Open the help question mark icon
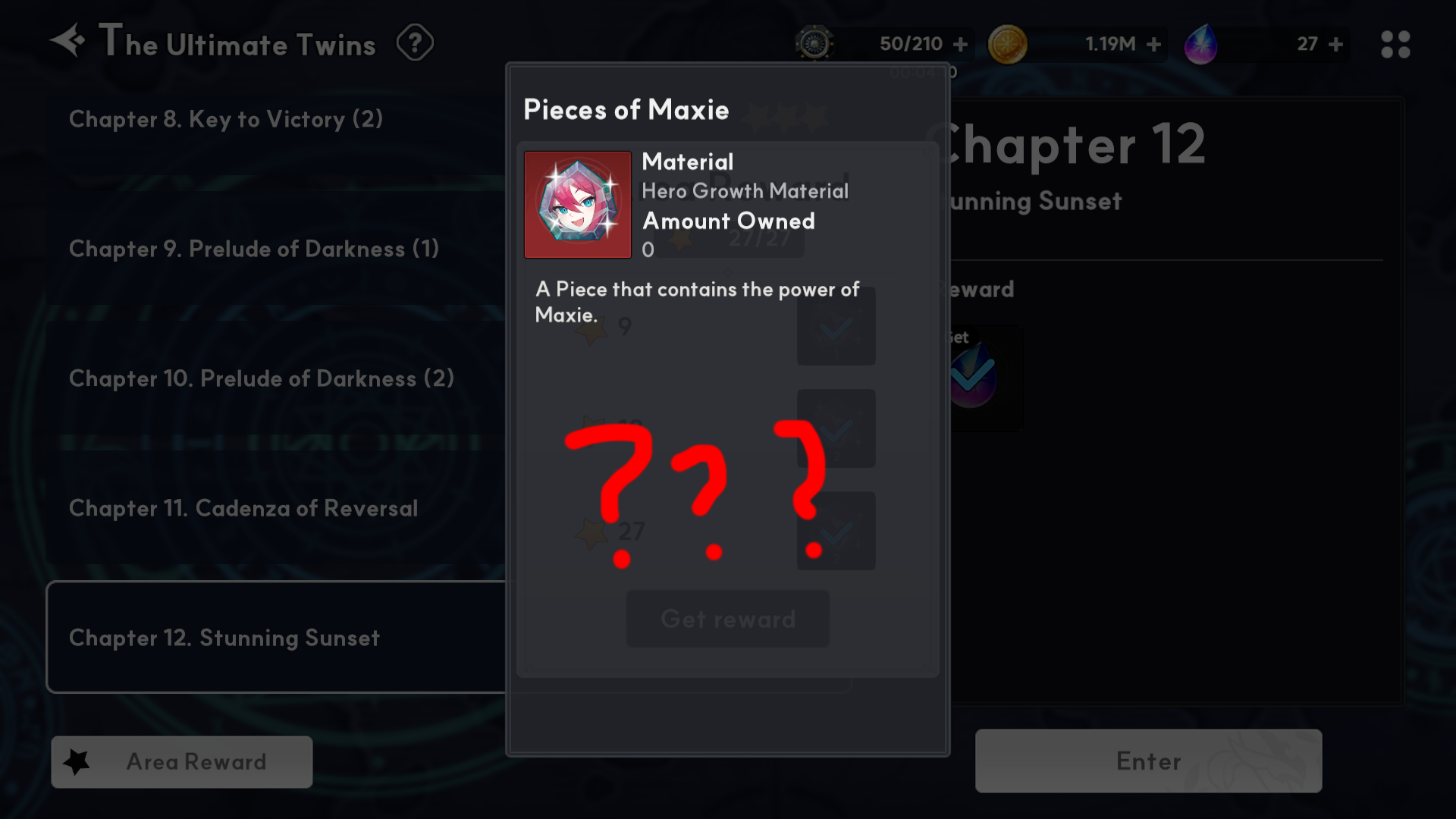The image size is (1456, 819). [x=415, y=43]
